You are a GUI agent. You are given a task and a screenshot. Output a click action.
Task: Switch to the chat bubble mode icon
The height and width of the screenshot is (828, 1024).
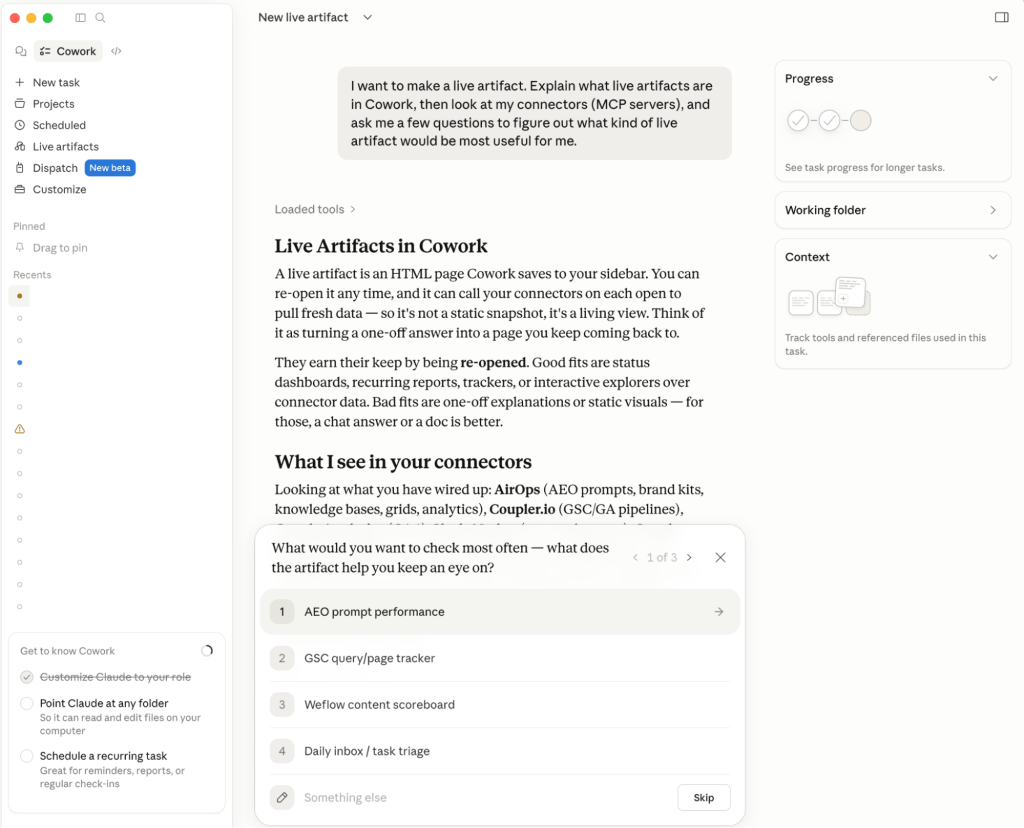click(21, 51)
